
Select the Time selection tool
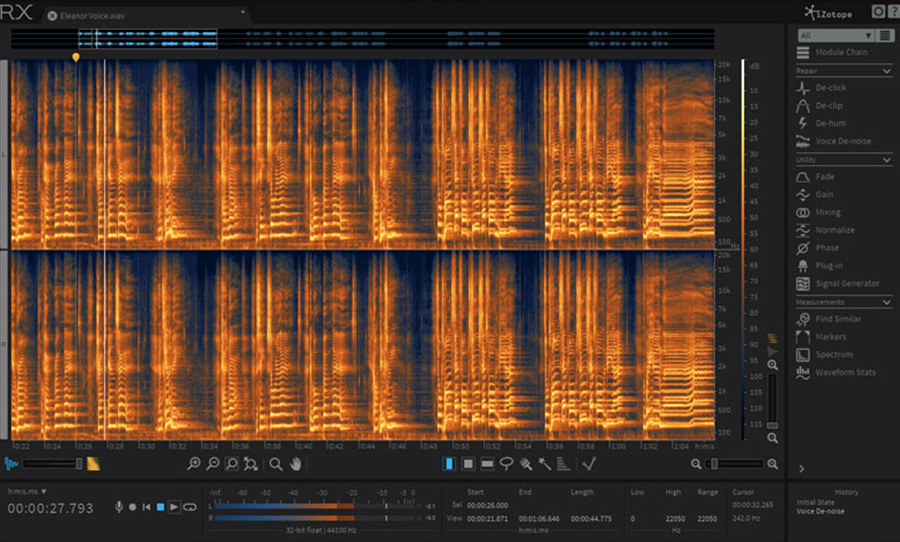449,464
